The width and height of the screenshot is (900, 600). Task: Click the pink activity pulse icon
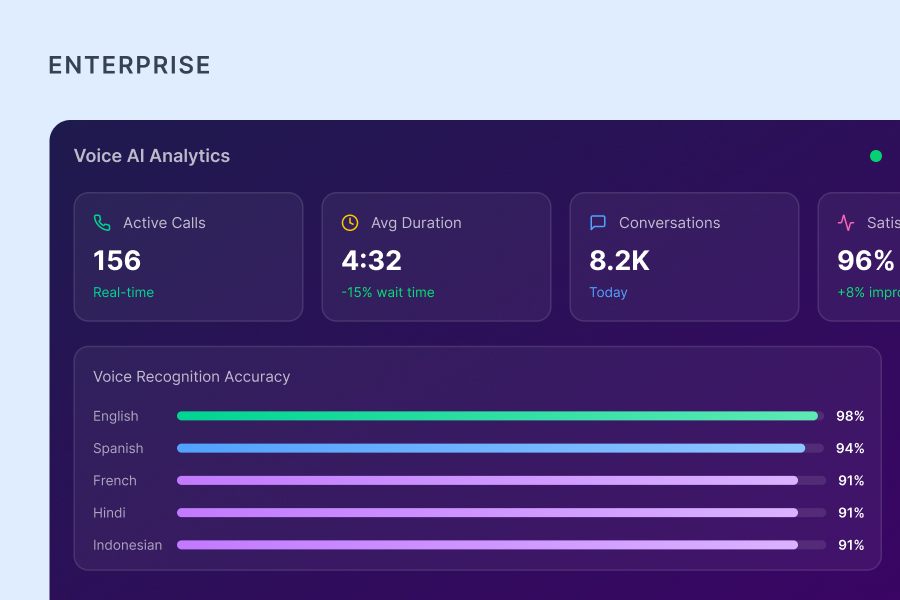846,223
